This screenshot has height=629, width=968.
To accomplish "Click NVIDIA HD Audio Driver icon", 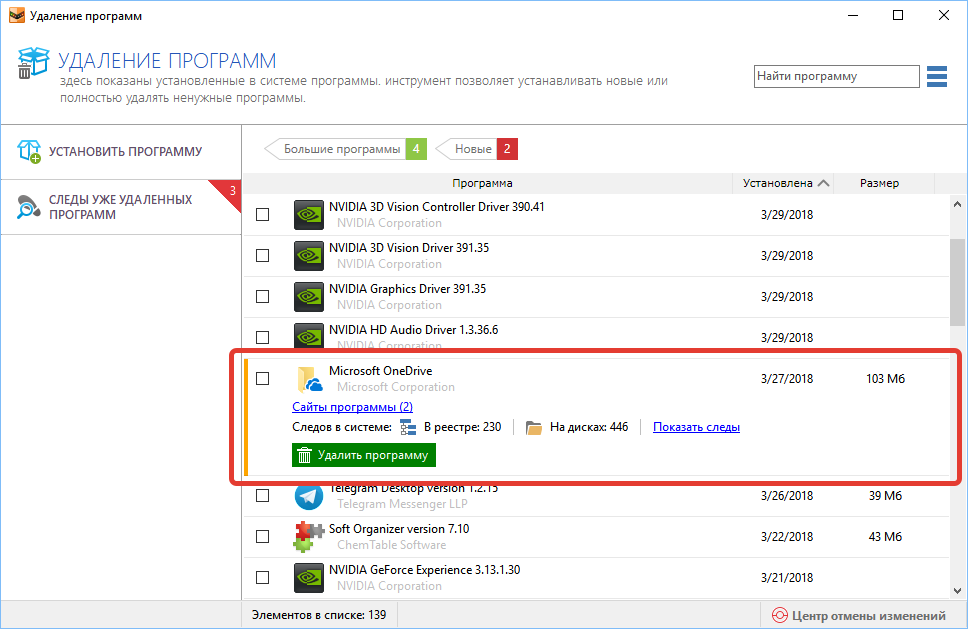I will pyautogui.click(x=309, y=335).
